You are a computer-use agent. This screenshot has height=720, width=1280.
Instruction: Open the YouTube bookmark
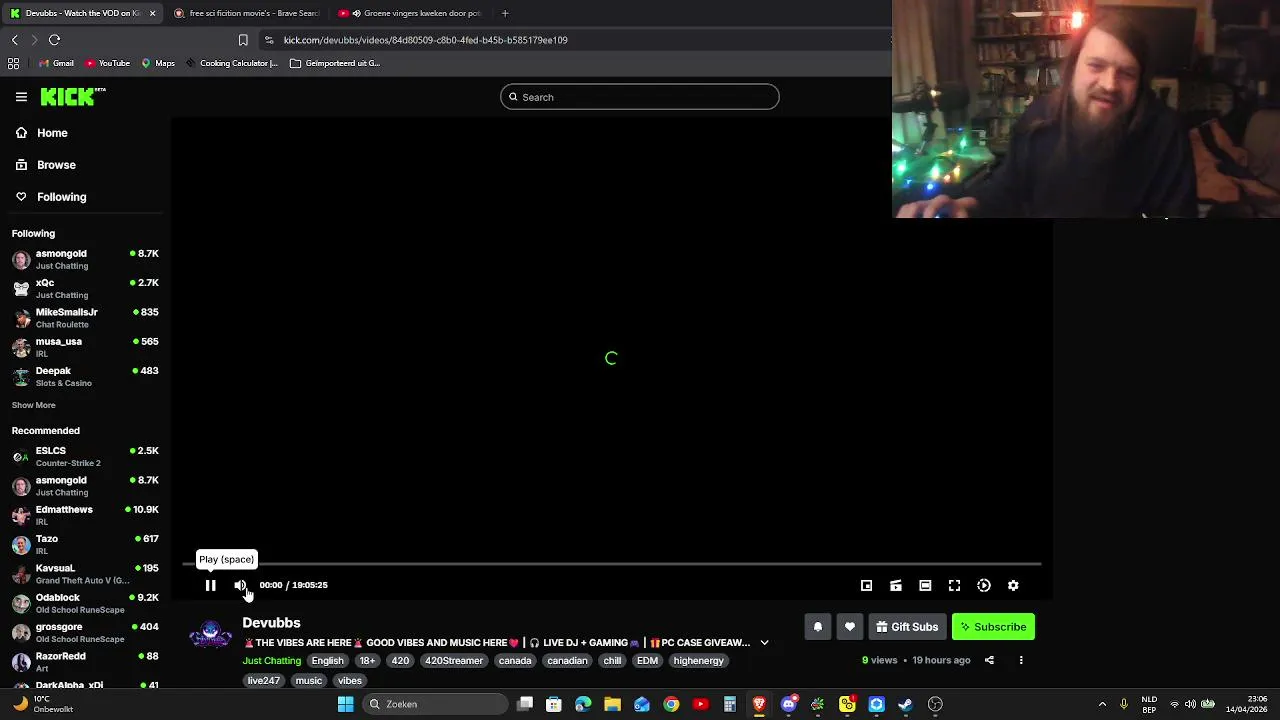click(107, 63)
